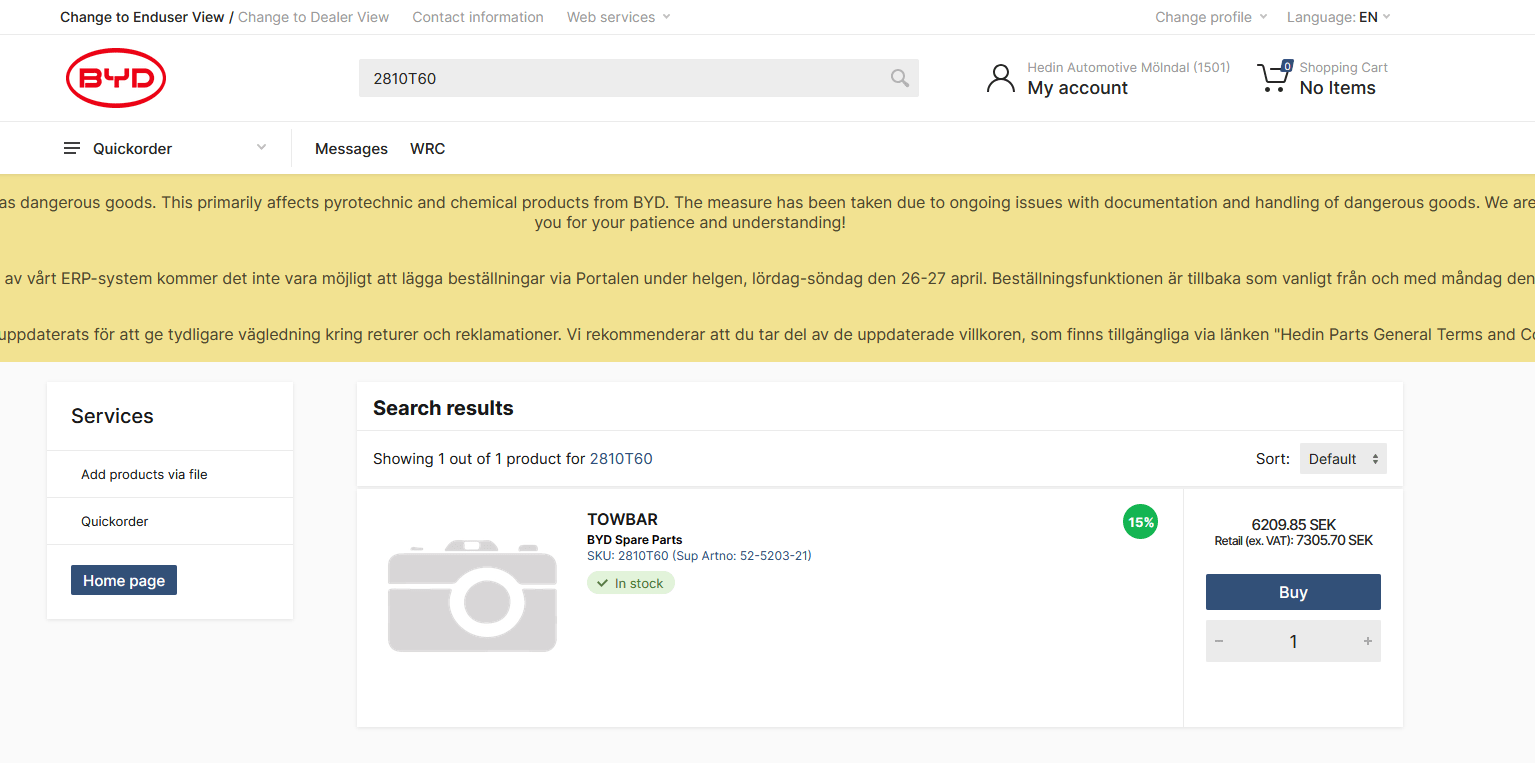Click the BYD logo

click(116, 78)
